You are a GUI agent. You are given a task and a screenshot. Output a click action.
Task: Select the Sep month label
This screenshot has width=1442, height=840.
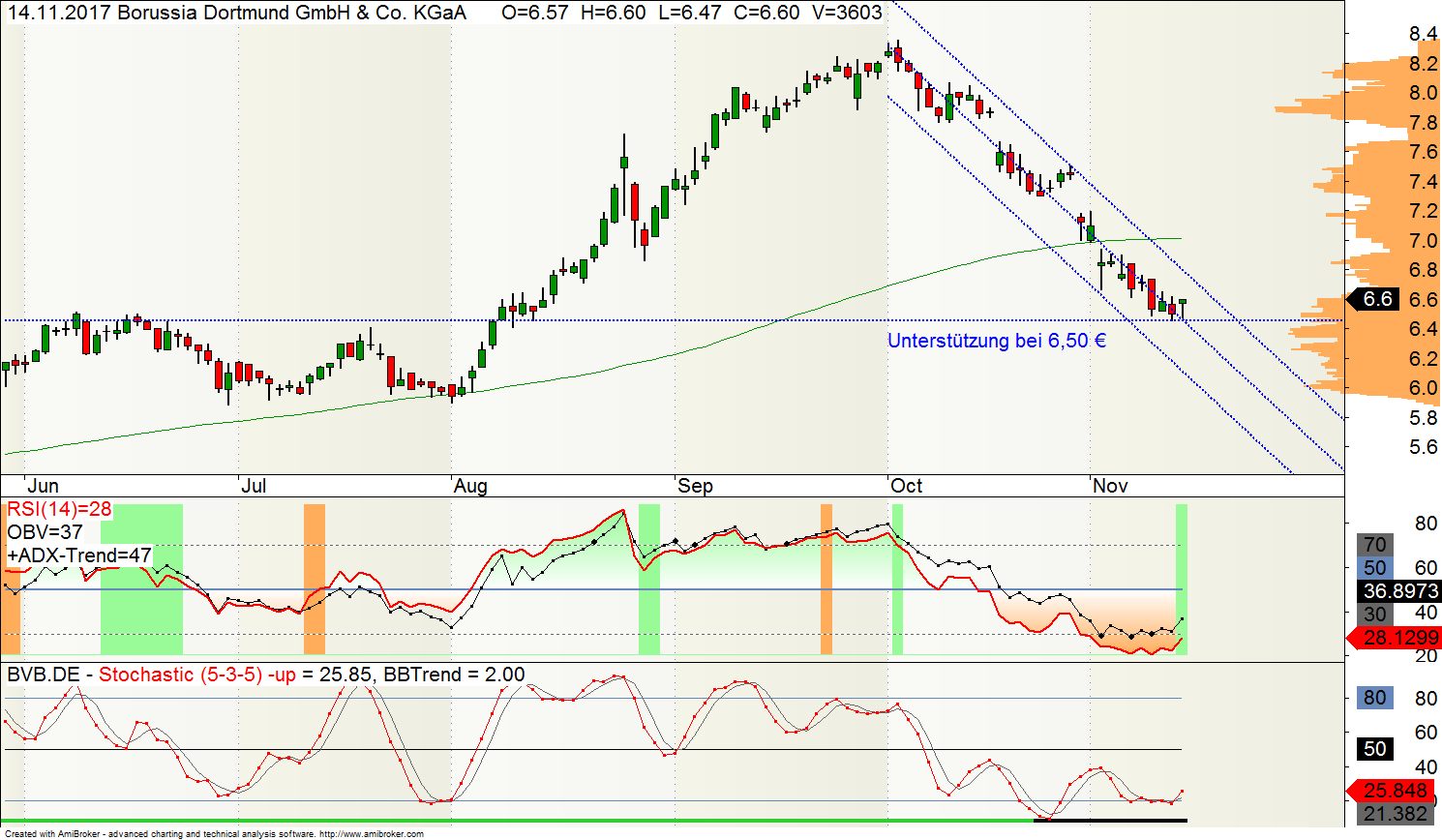[695, 486]
